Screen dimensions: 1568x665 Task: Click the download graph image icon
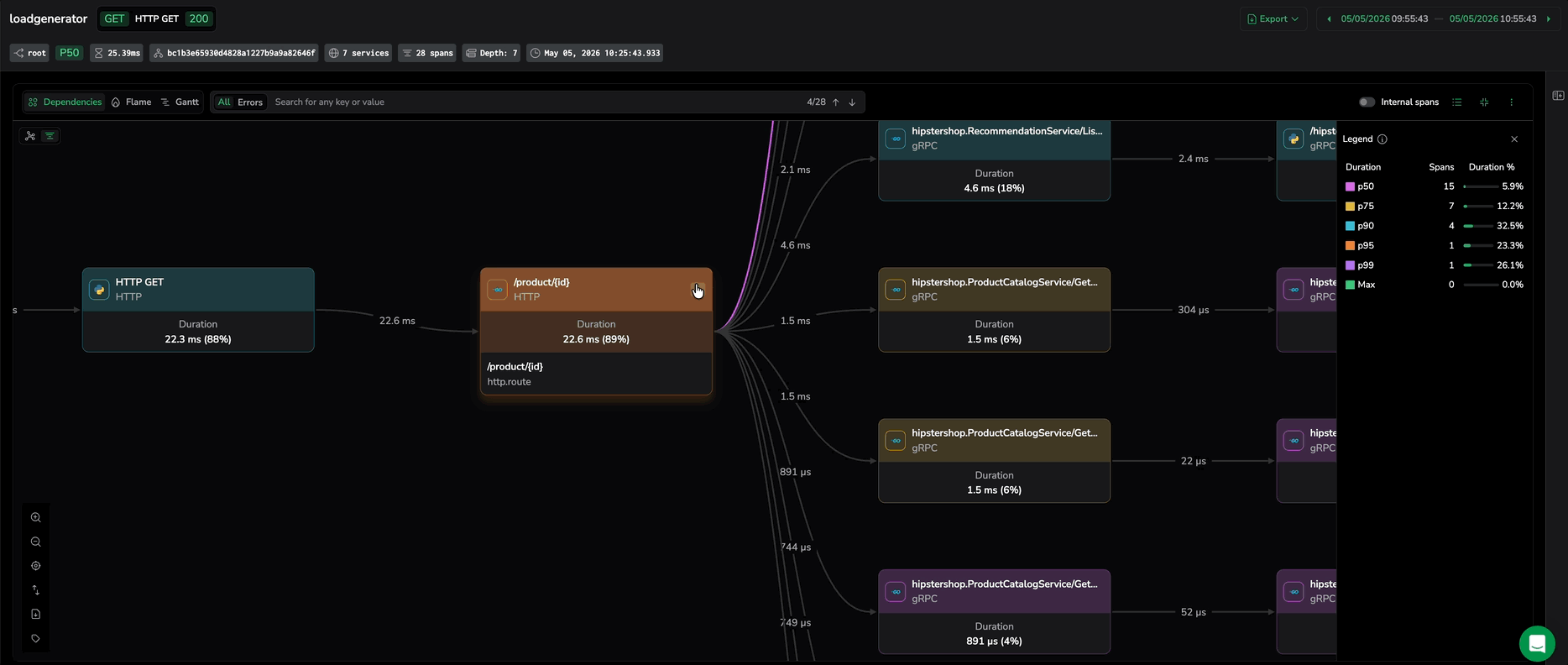35,615
